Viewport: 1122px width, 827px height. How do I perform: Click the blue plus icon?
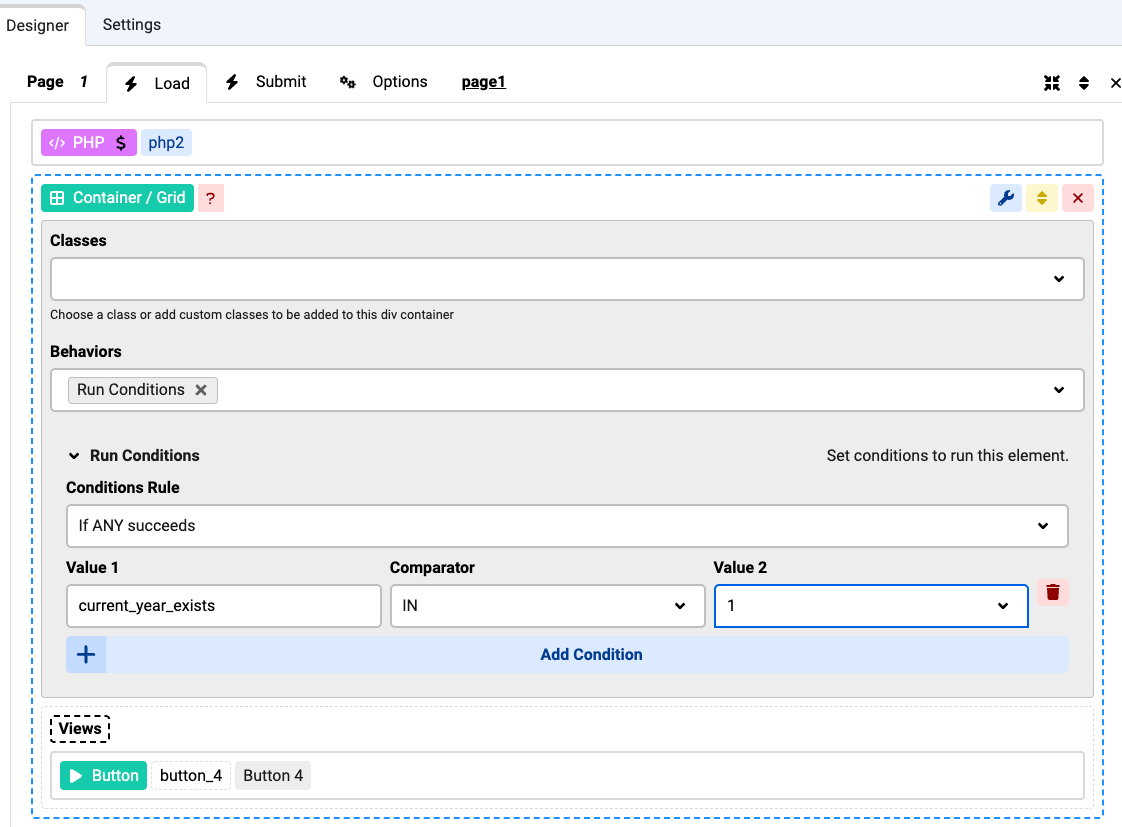point(86,655)
